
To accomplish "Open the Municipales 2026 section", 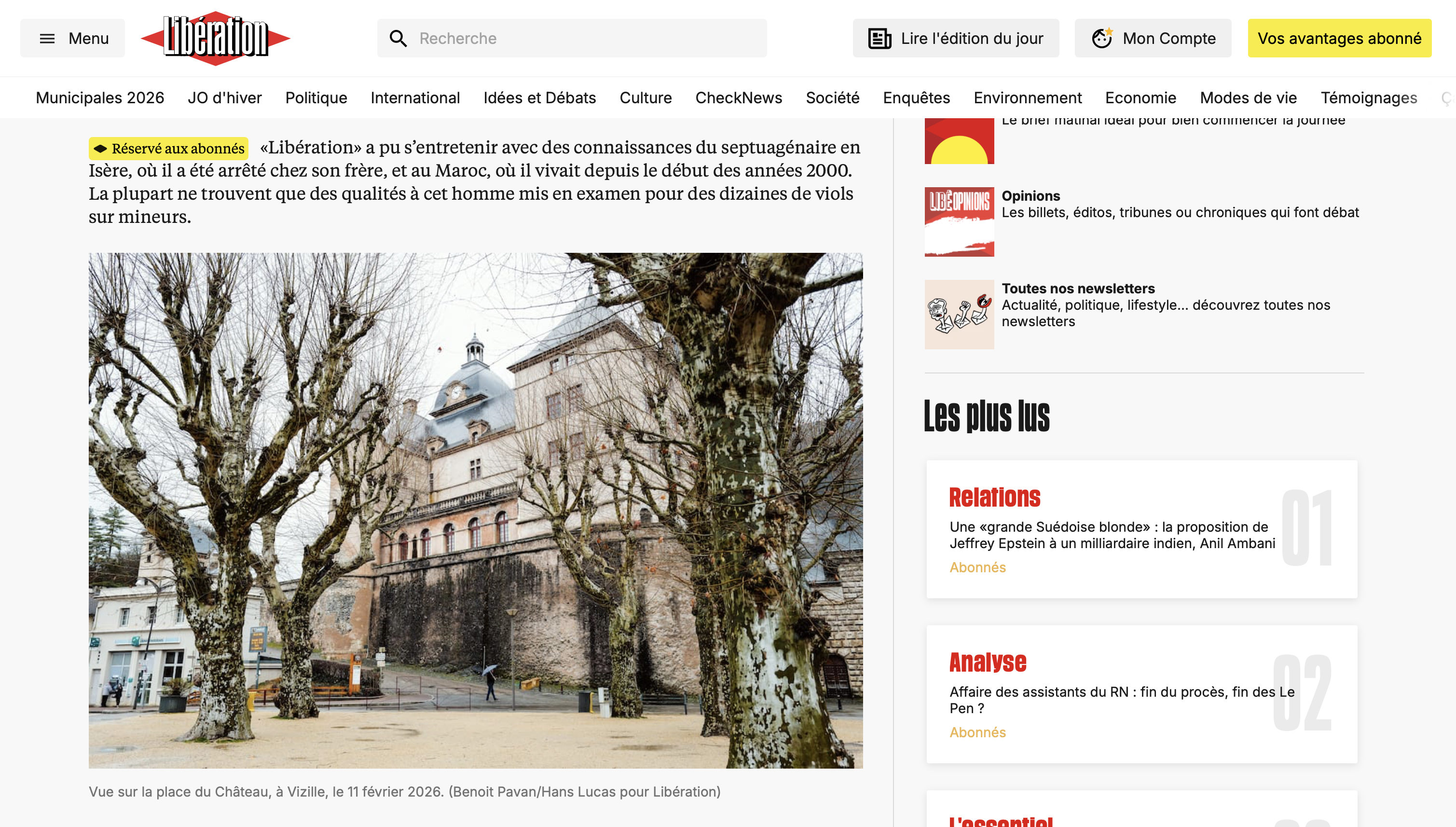I will [x=100, y=97].
